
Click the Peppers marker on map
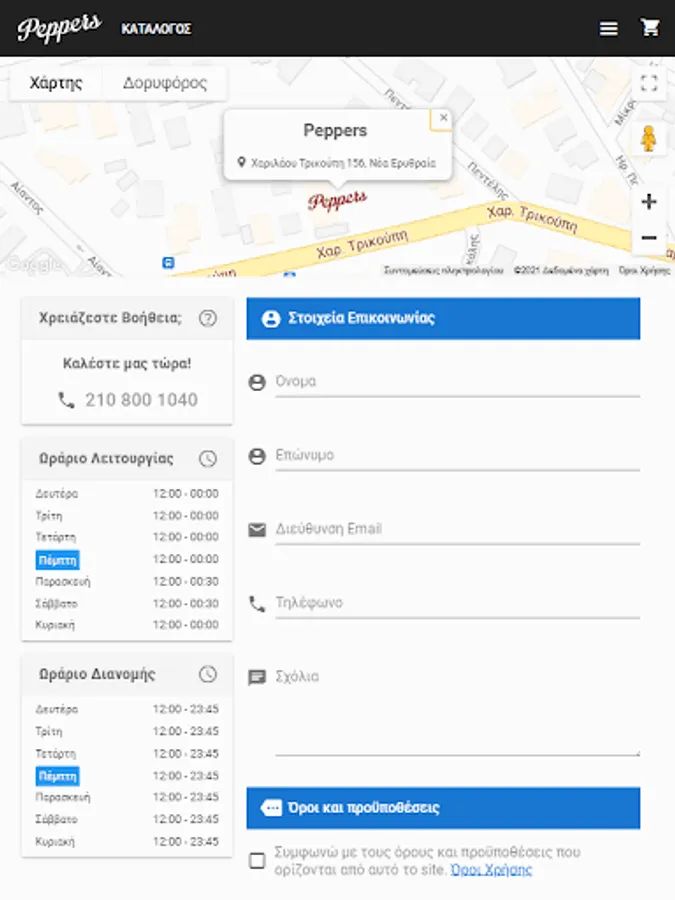pyautogui.click(x=338, y=200)
